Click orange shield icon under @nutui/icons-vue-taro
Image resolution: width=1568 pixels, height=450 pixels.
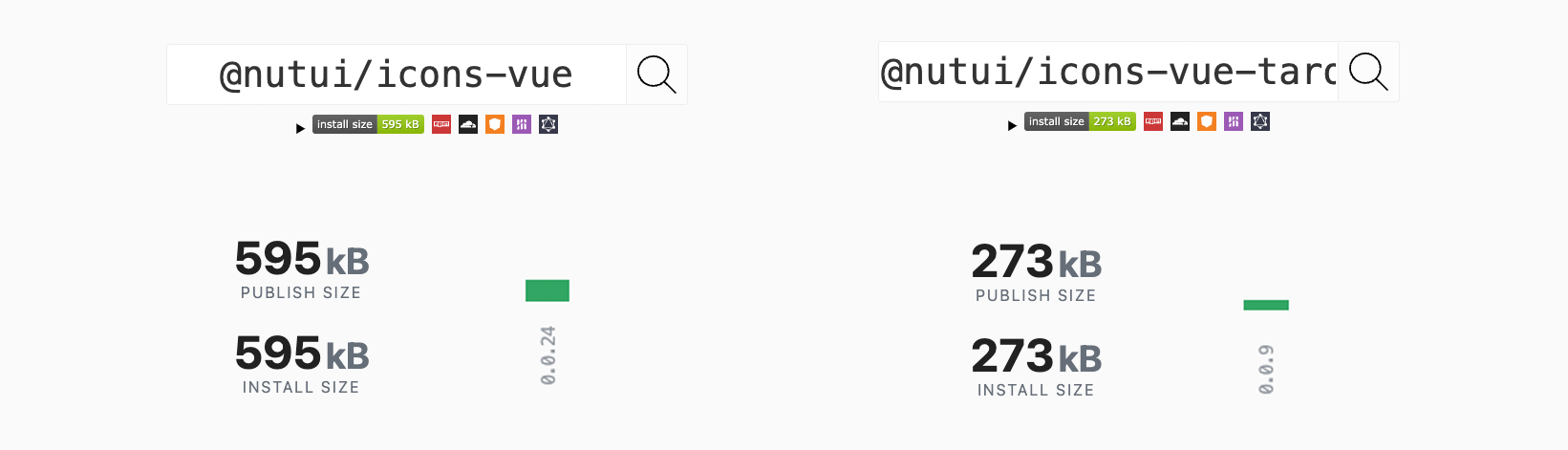1207,121
